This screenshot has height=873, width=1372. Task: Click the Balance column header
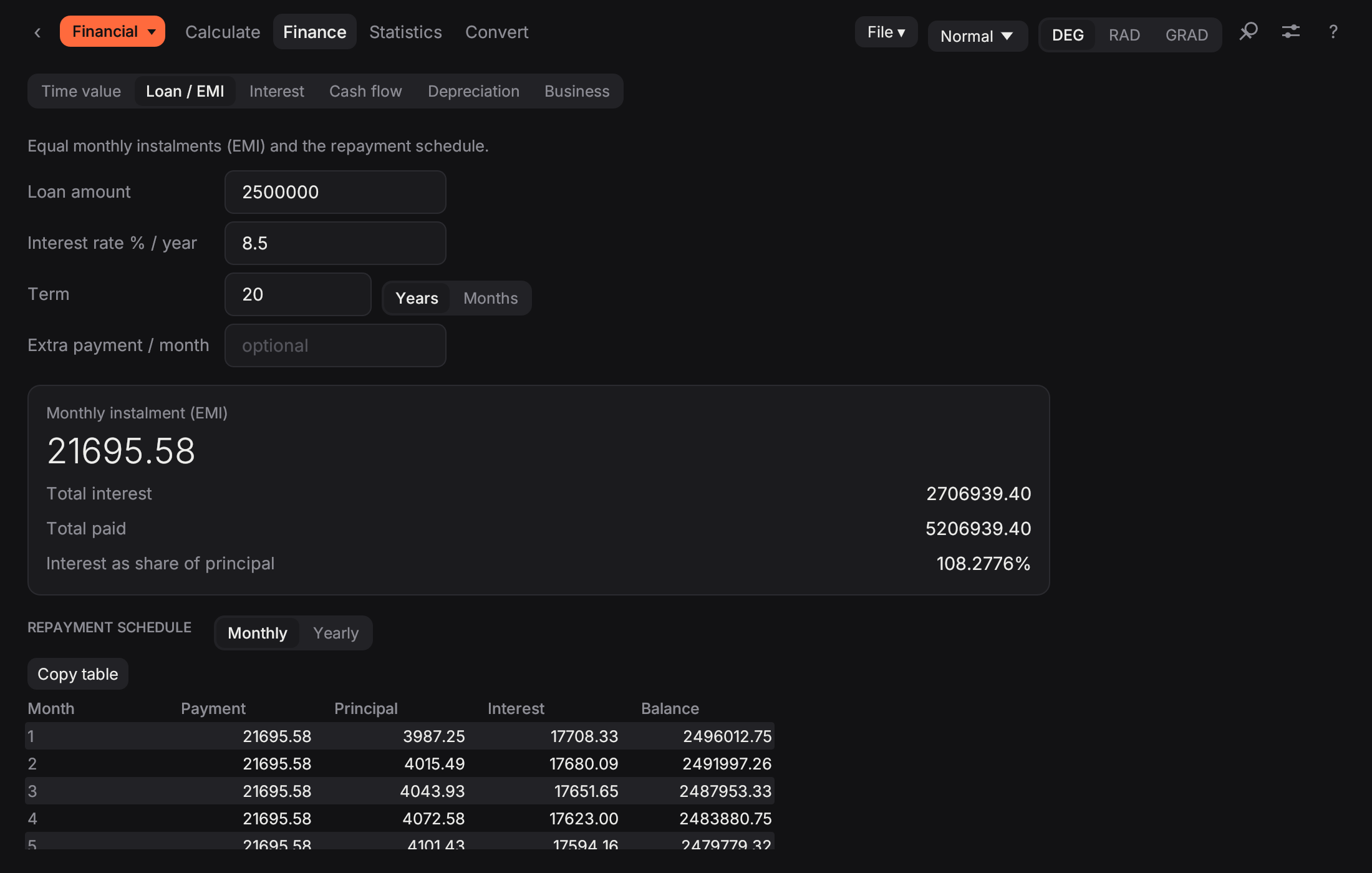pos(670,708)
